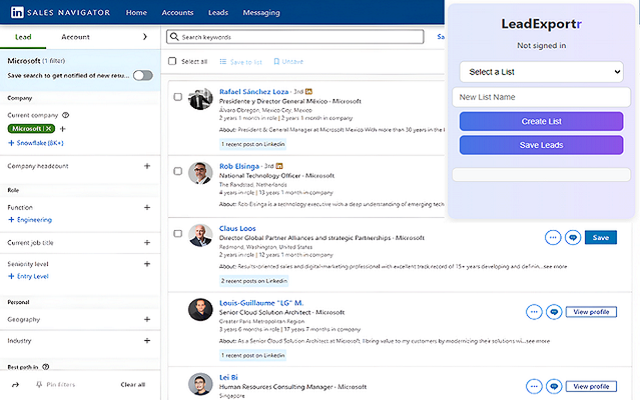Click the LinkedIn logo icon
Image resolution: width=640 pixels, height=400 pixels.
[17, 12]
